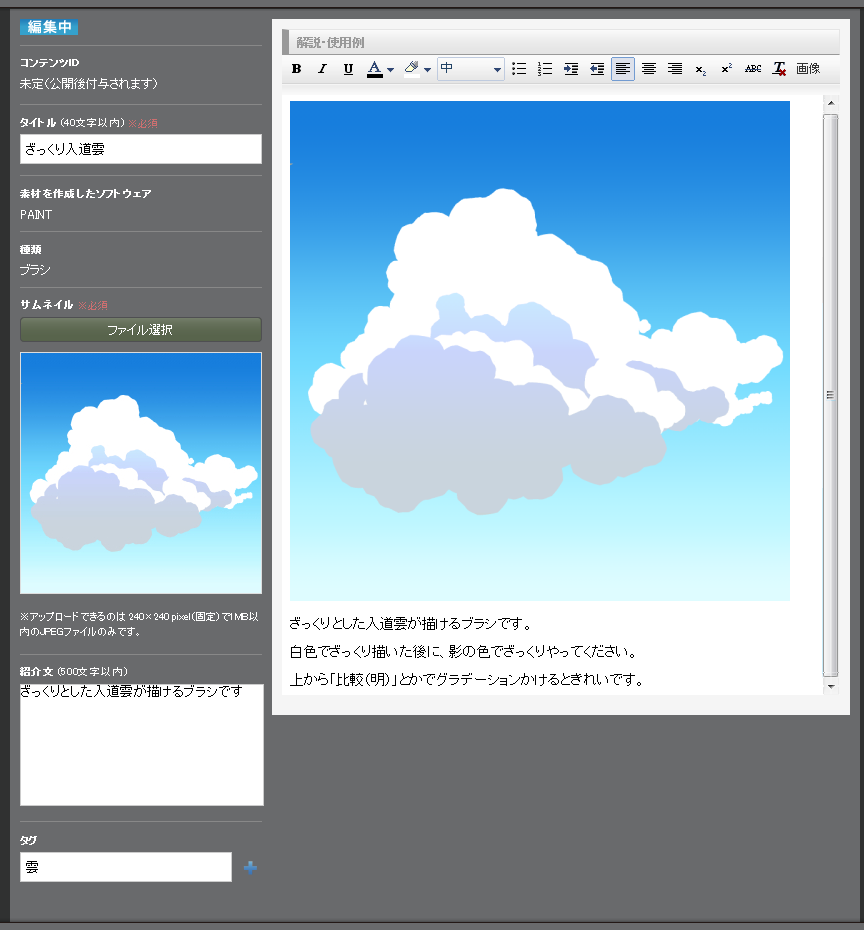This screenshot has width=864, height=930.
Task: Add a tag with the plus button
Action: [x=249, y=866]
